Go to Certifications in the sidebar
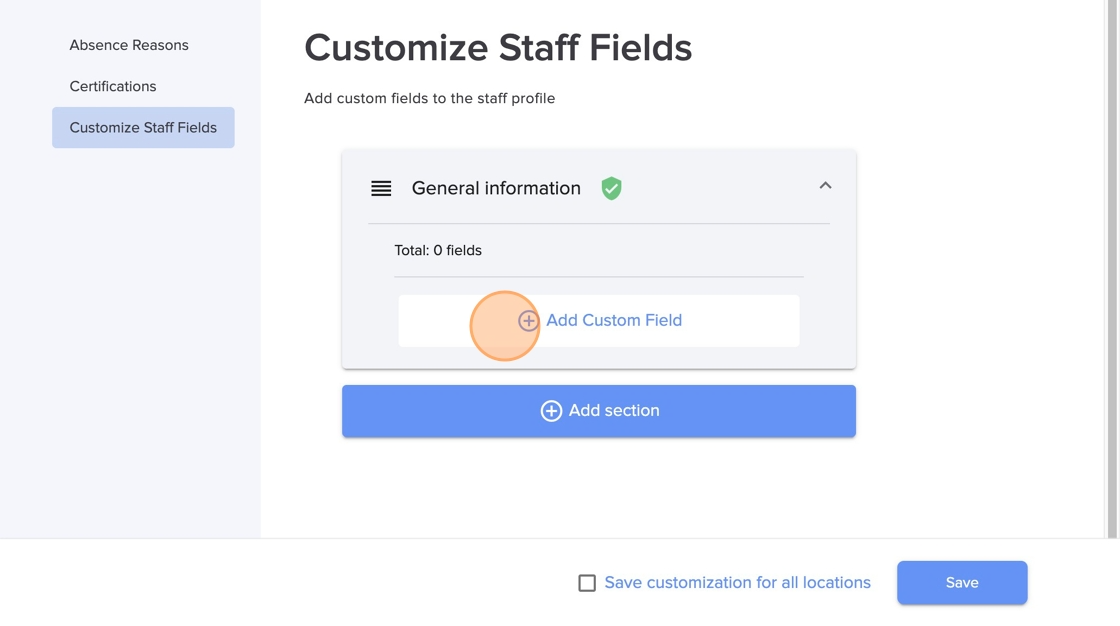Image resolution: width=1120 pixels, height=626 pixels. [113, 86]
